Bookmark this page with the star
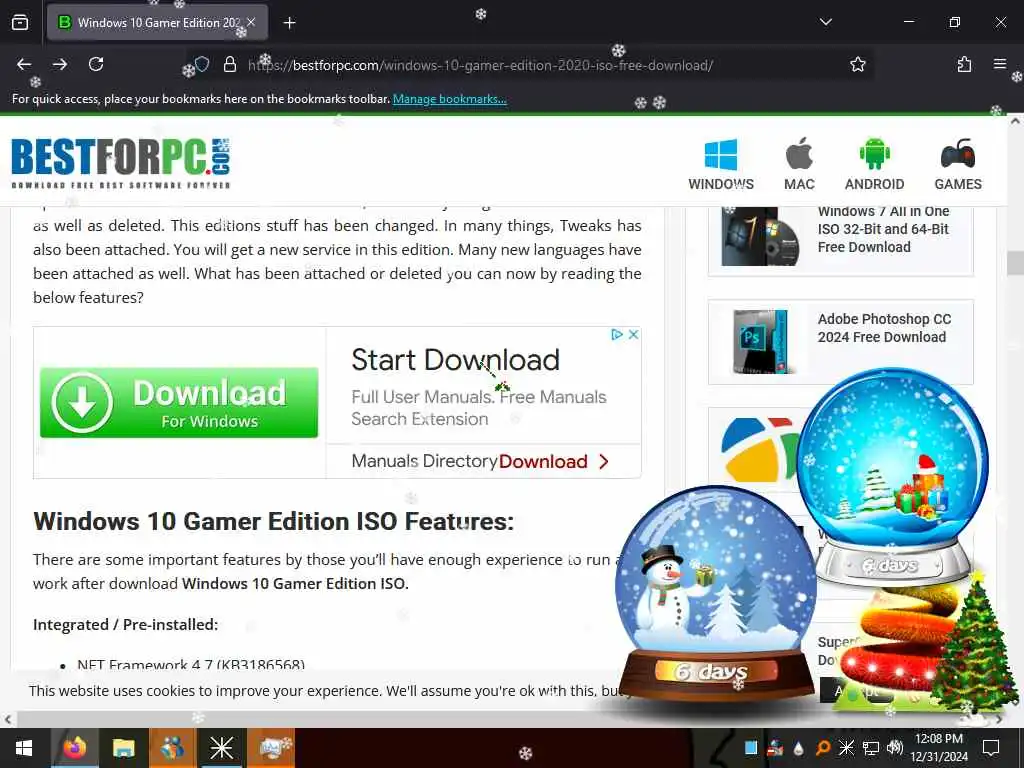This screenshot has height=768, width=1024. [x=857, y=65]
